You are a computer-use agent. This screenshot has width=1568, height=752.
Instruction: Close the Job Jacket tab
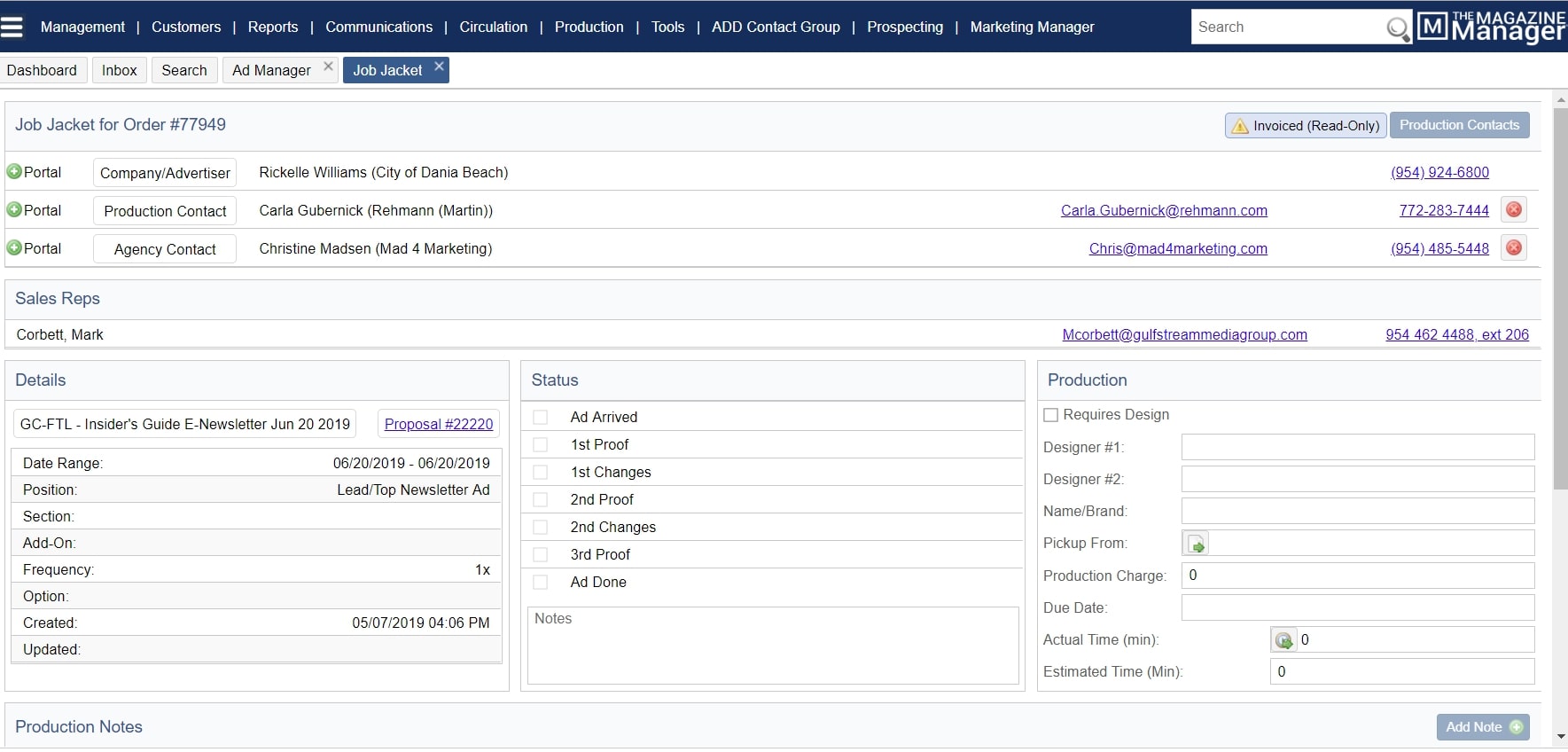click(x=439, y=67)
